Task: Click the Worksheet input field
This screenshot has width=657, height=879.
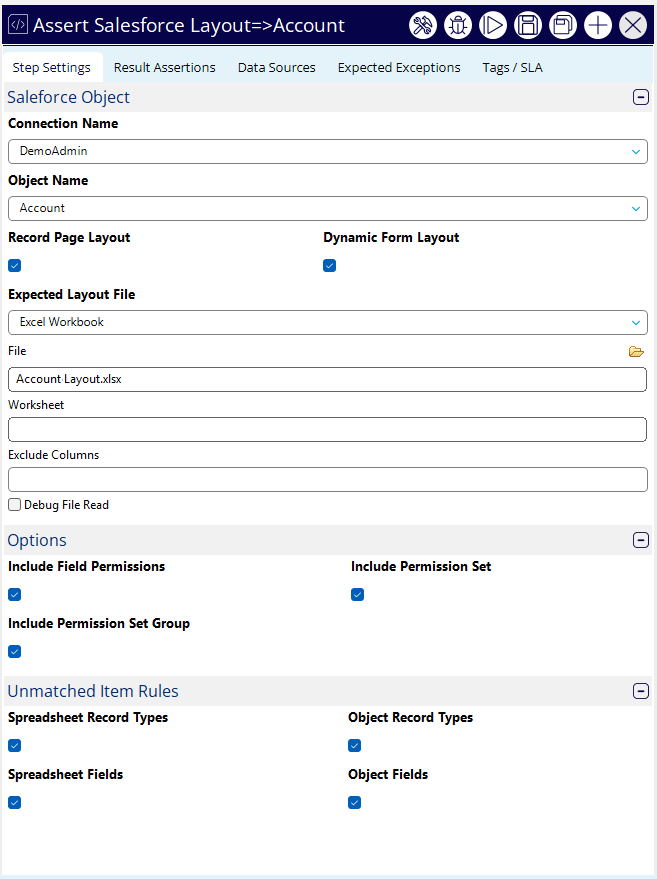Action: pyautogui.click(x=327, y=430)
